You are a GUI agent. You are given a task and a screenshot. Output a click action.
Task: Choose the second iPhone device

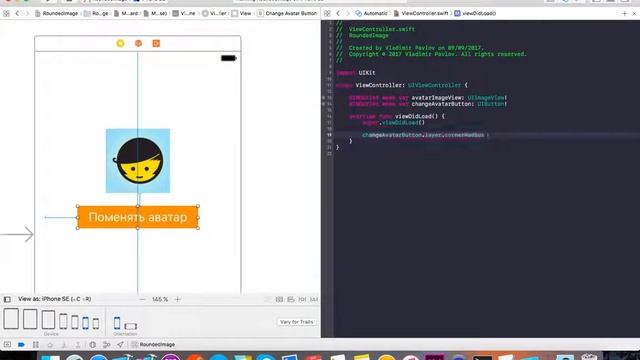pos(75,322)
